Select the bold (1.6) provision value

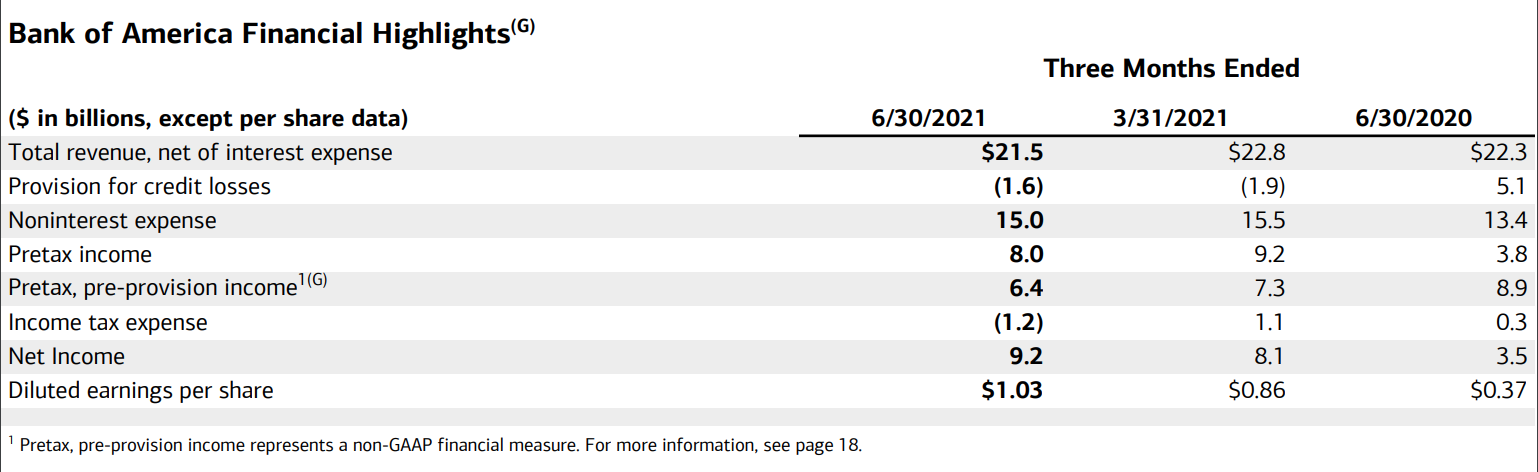(1017, 186)
